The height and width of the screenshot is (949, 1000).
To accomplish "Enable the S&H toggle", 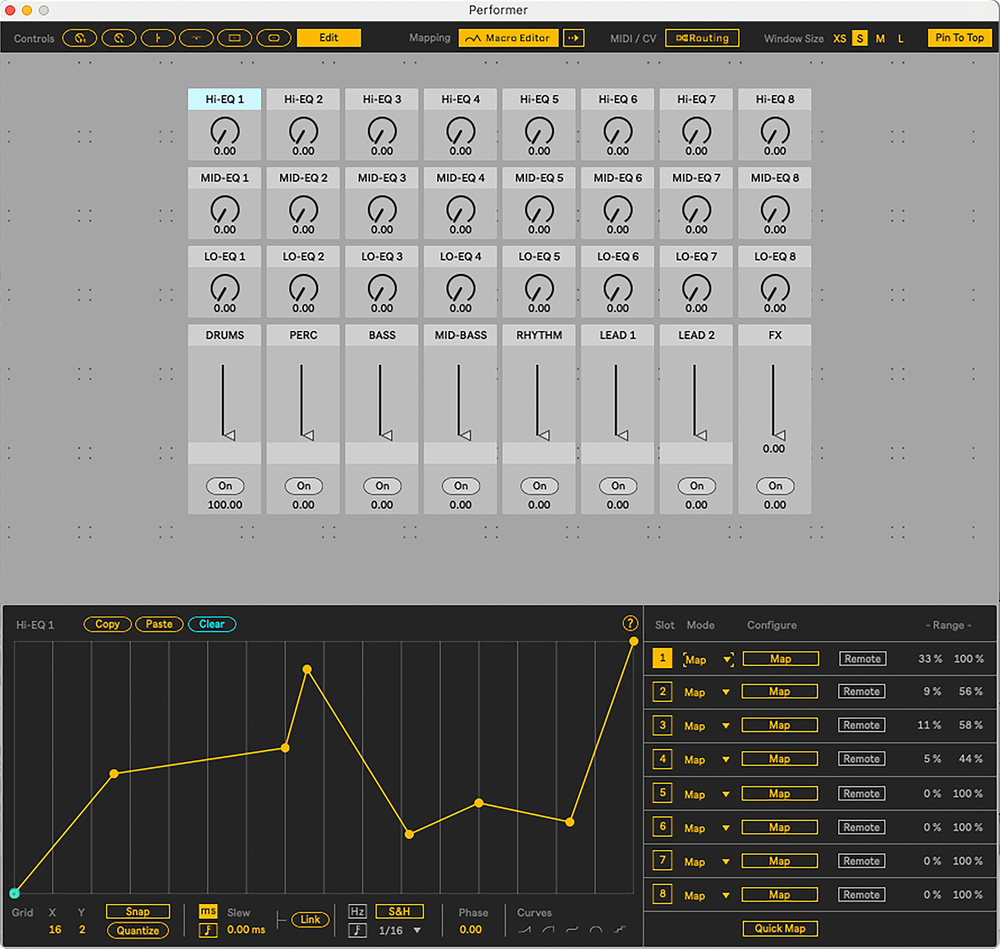I will coord(399,912).
